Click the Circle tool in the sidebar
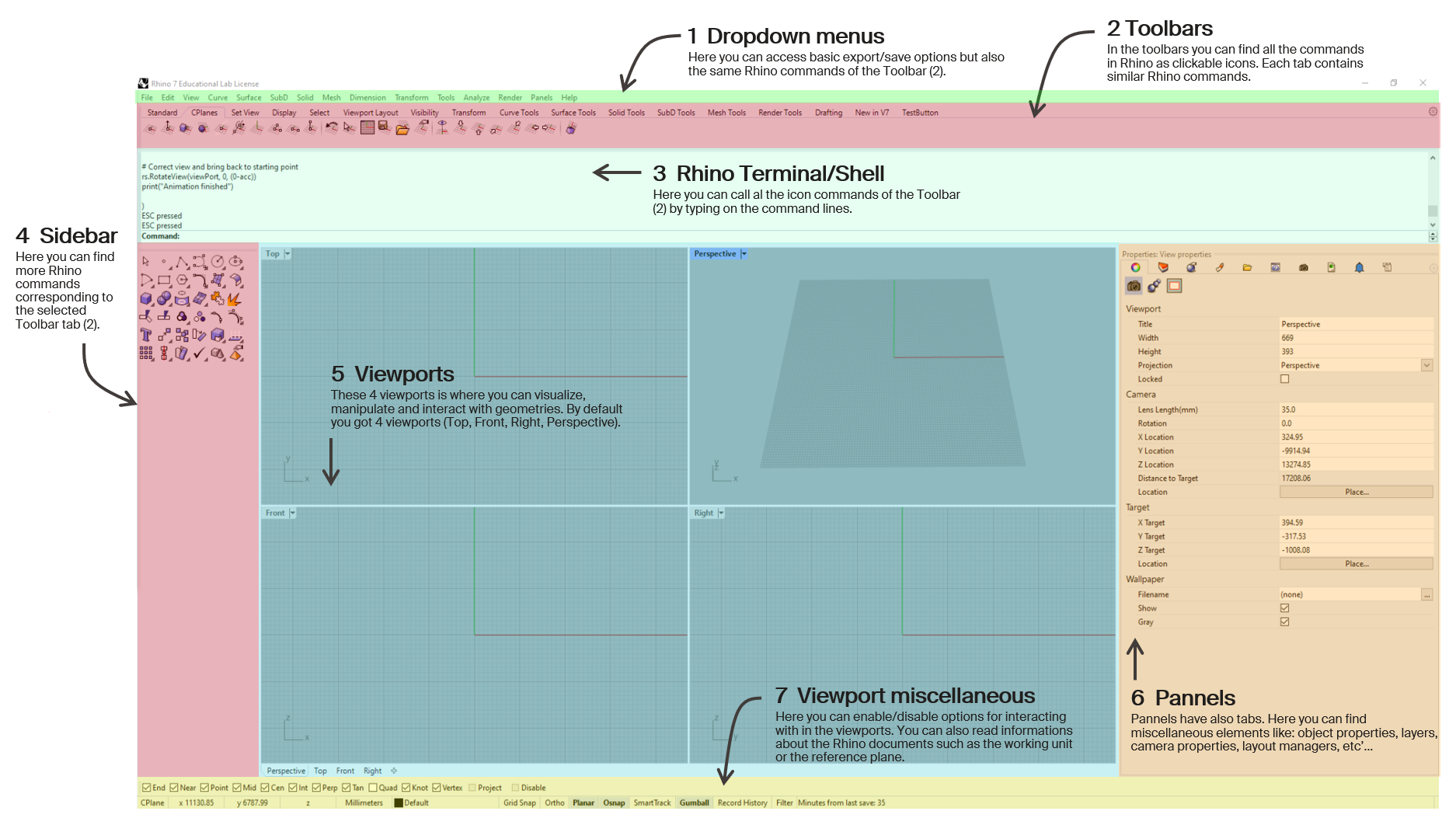The height and width of the screenshot is (825, 1456). coord(218,262)
